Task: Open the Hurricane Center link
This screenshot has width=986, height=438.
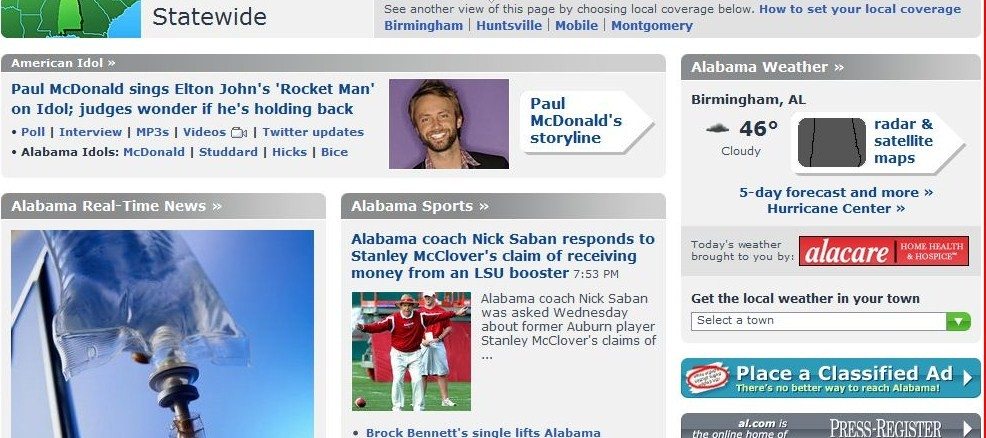Action: (x=836, y=209)
